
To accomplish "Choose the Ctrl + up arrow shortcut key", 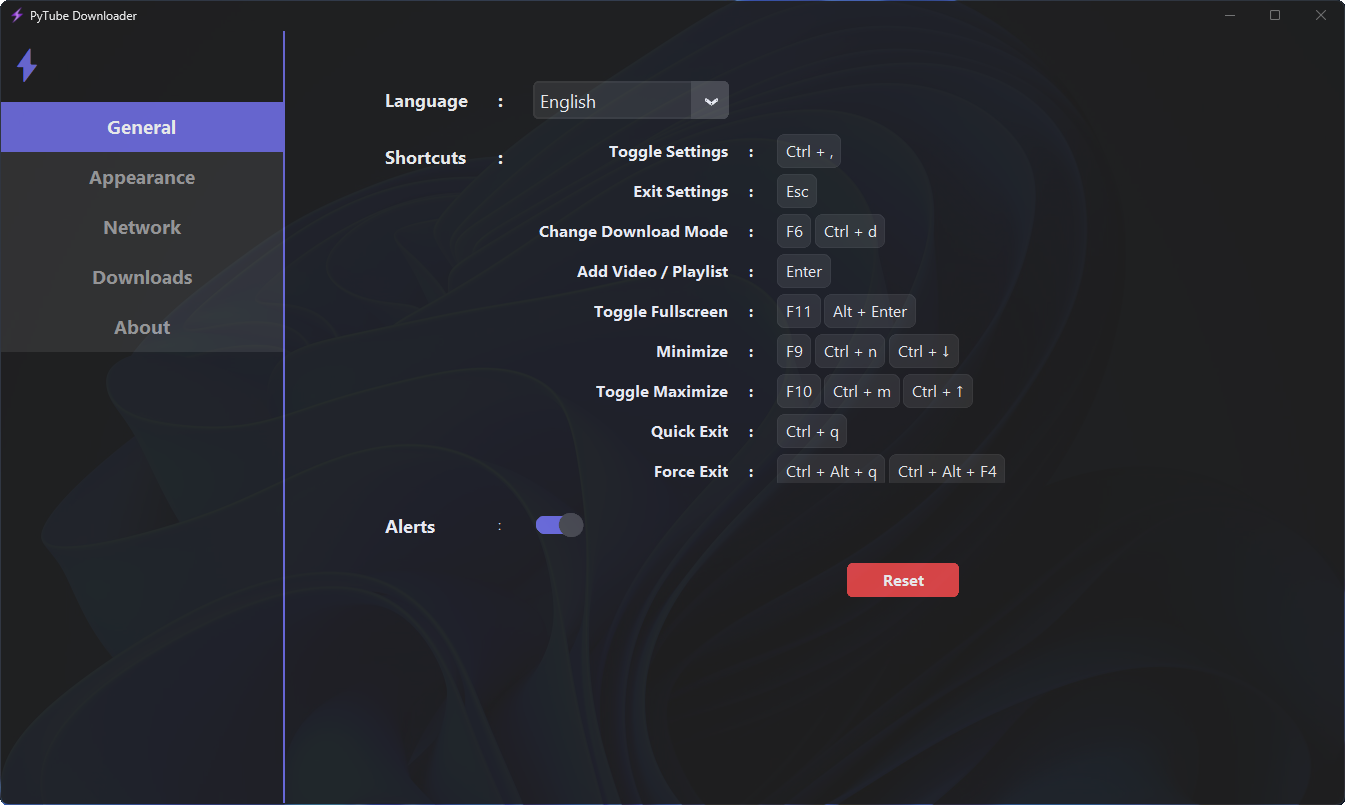I will [x=938, y=392].
